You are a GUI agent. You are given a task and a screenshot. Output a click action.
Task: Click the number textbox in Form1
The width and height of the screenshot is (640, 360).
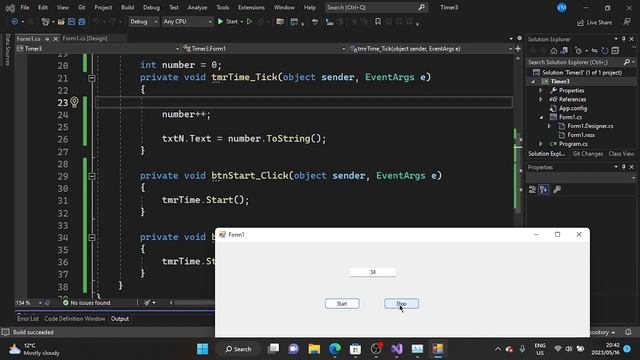tap(373, 272)
